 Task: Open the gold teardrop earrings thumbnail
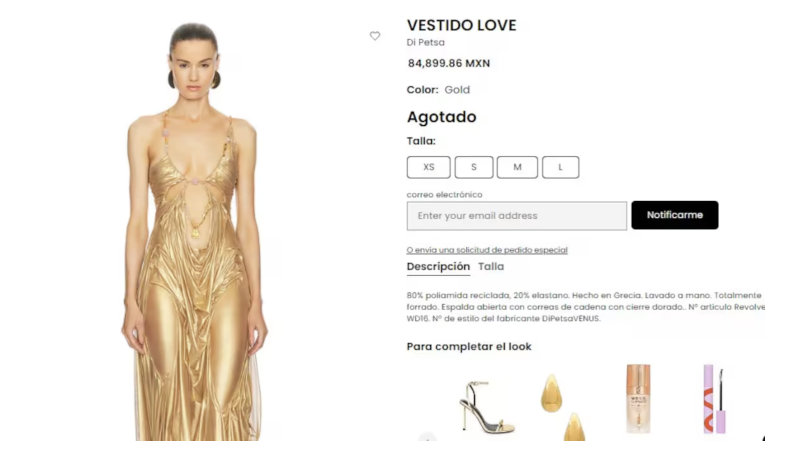[563, 407]
